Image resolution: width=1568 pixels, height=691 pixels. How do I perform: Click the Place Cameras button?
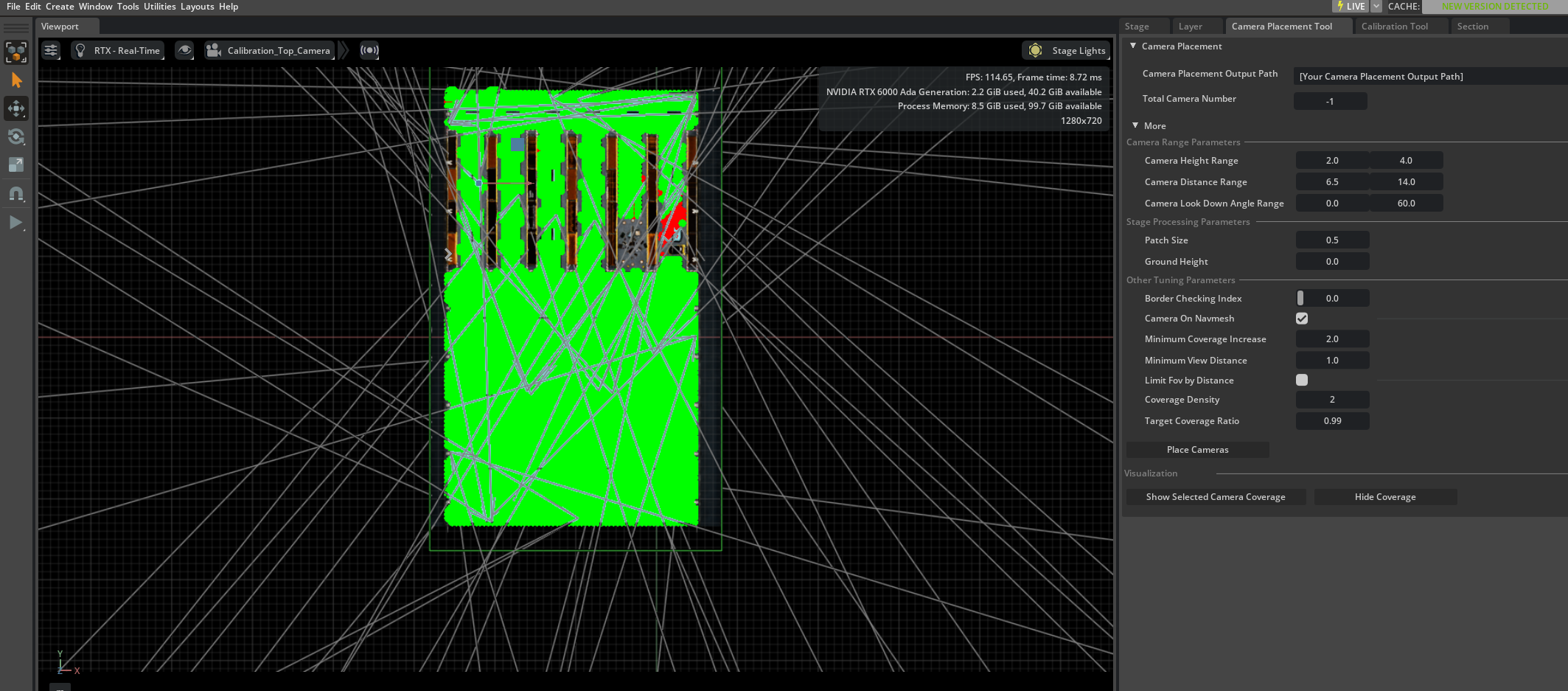[1197, 450]
